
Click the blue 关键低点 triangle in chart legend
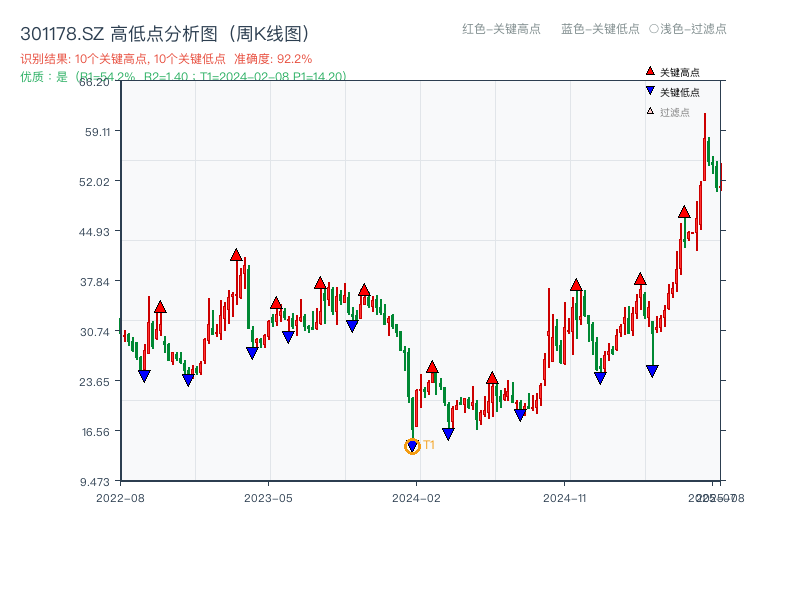pos(650,91)
